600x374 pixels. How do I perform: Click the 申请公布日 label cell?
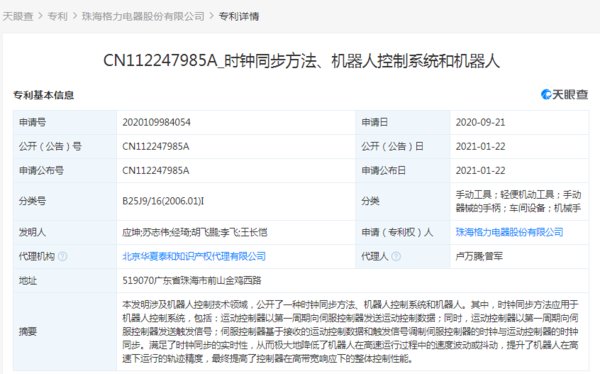point(403,171)
